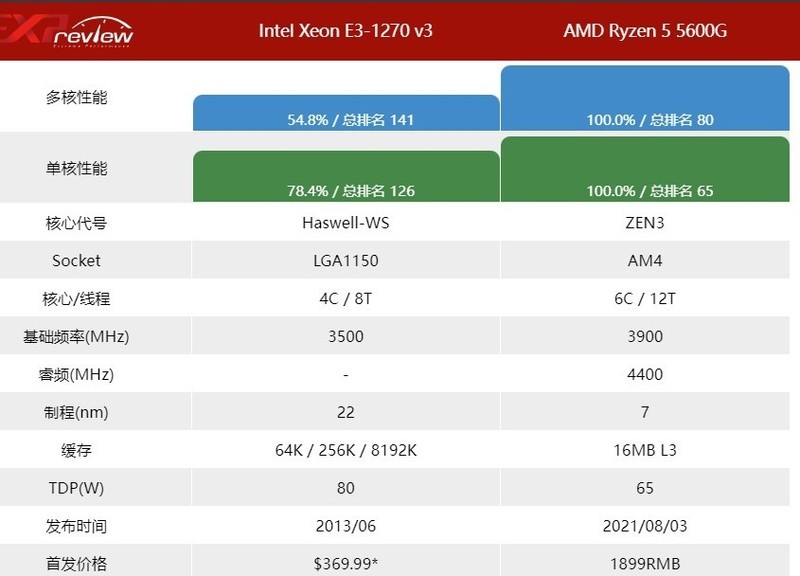800x576 pixels.
Task: Select the 核心/线程 row label
Action: [x=77, y=298]
